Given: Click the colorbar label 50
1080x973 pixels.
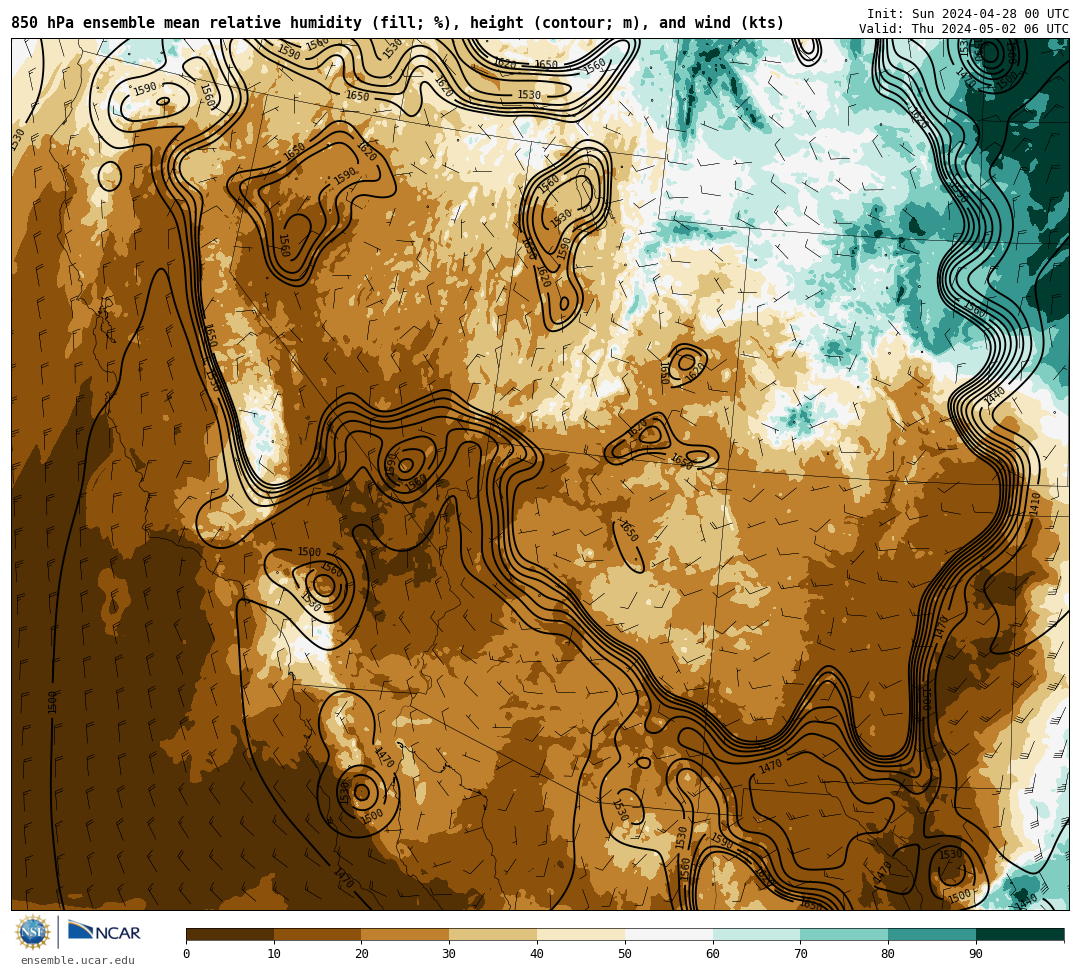Looking at the screenshot, I should pyautogui.click(x=625, y=954).
